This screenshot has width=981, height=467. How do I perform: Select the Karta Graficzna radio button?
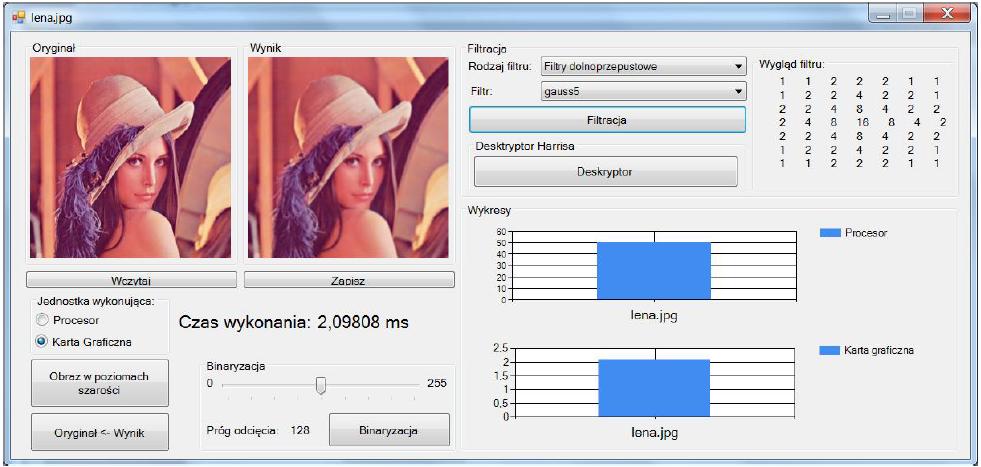coord(42,342)
